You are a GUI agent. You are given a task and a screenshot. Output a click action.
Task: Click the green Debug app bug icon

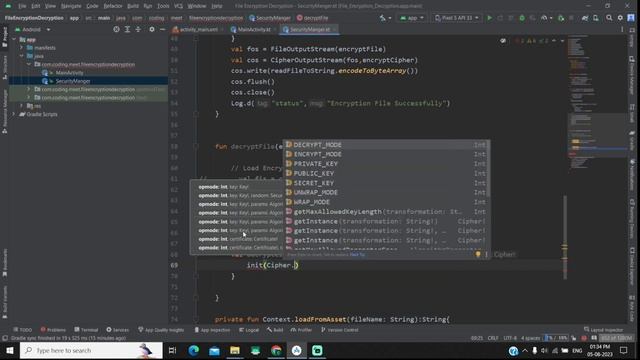522,18
